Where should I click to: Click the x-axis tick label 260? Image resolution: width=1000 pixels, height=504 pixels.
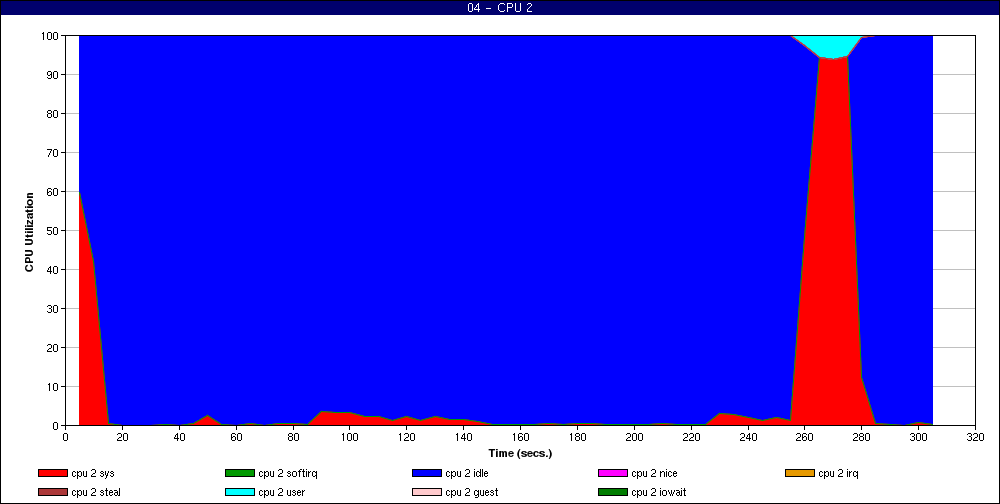pyautogui.click(x=804, y=438)
